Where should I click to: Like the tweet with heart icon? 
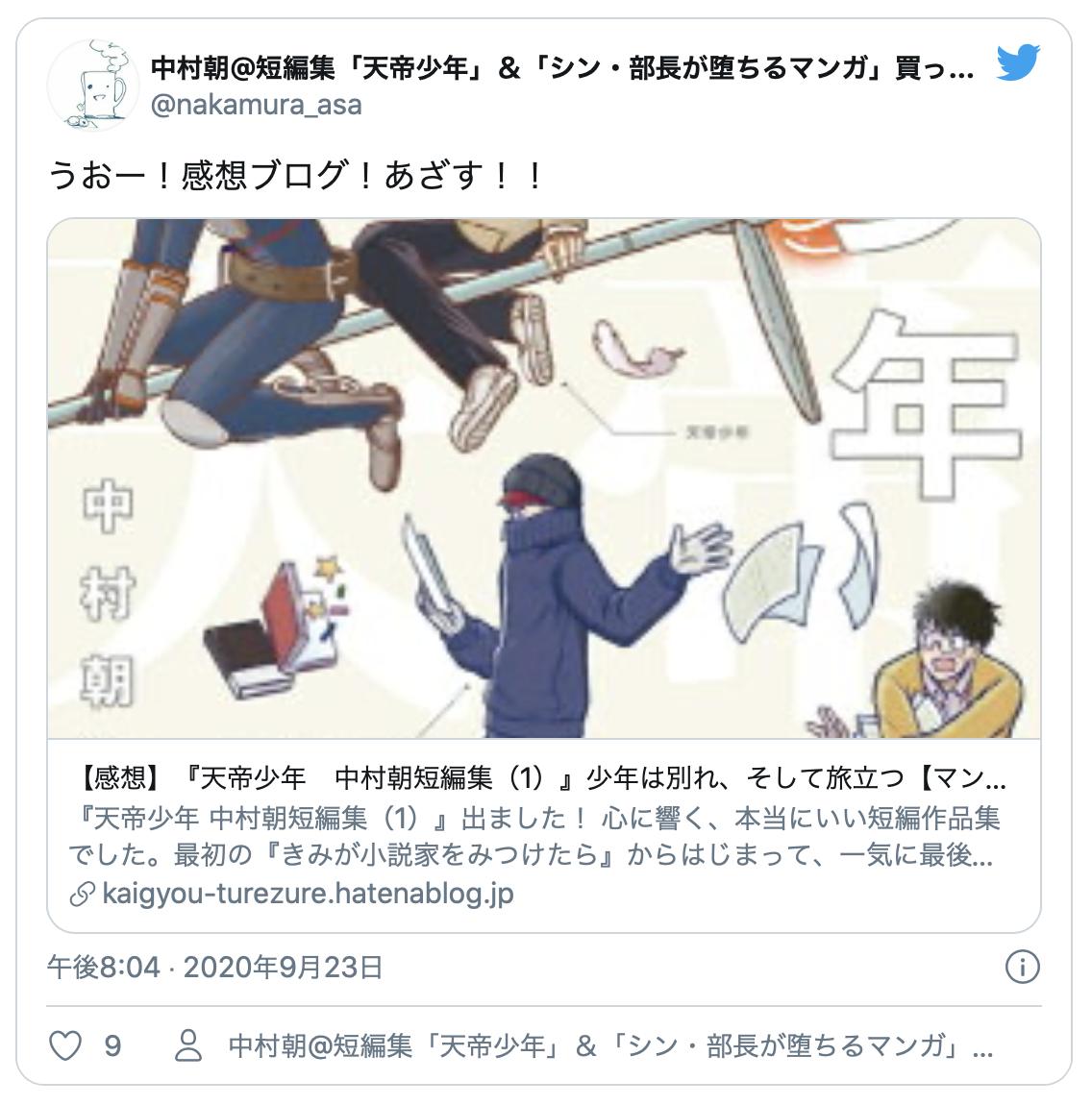click(65, 1045)
